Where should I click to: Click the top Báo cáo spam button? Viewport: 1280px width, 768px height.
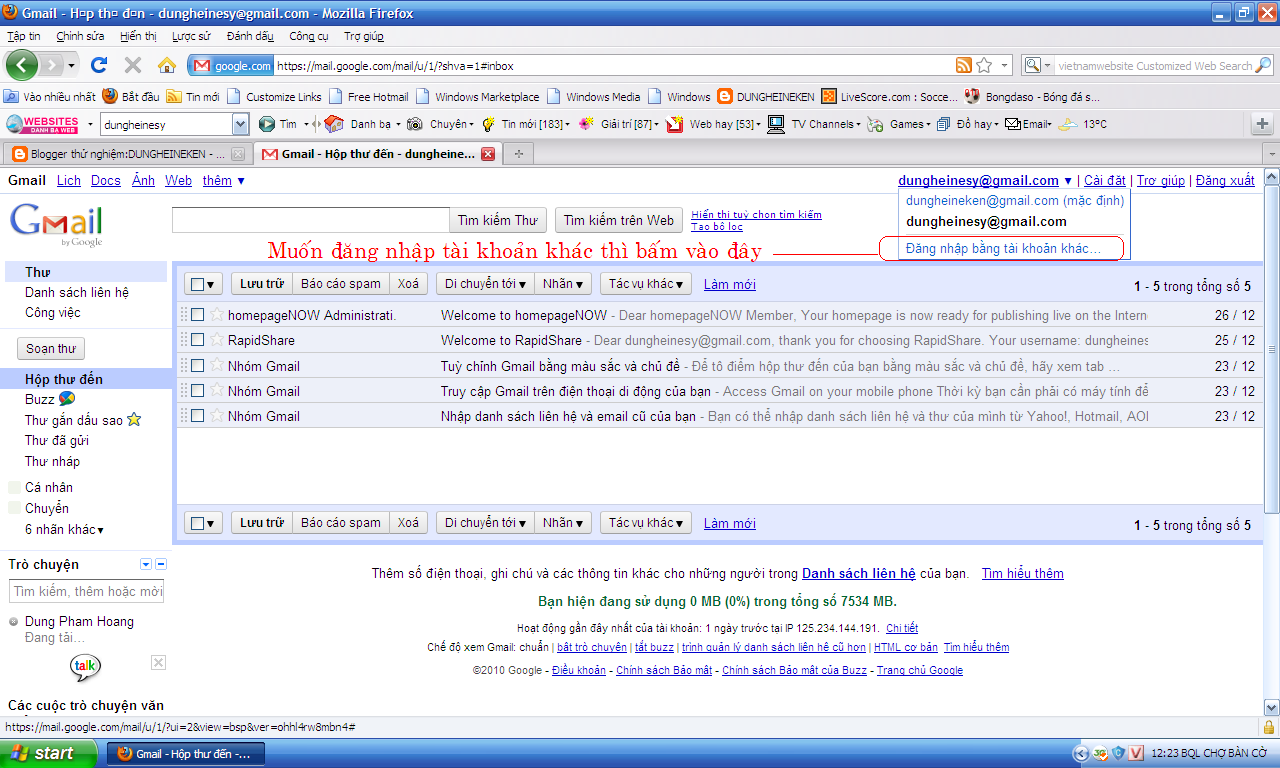click(341, 284)
